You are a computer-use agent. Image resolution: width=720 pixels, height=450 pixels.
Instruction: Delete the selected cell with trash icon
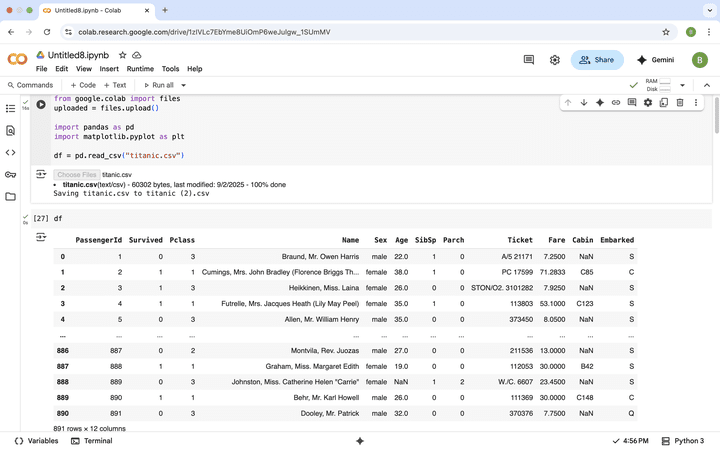[x=680, y=103]
